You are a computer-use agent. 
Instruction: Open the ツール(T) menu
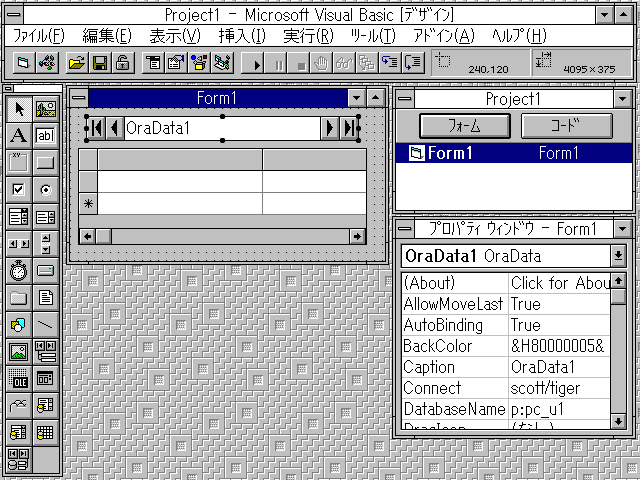coord(373,36)
